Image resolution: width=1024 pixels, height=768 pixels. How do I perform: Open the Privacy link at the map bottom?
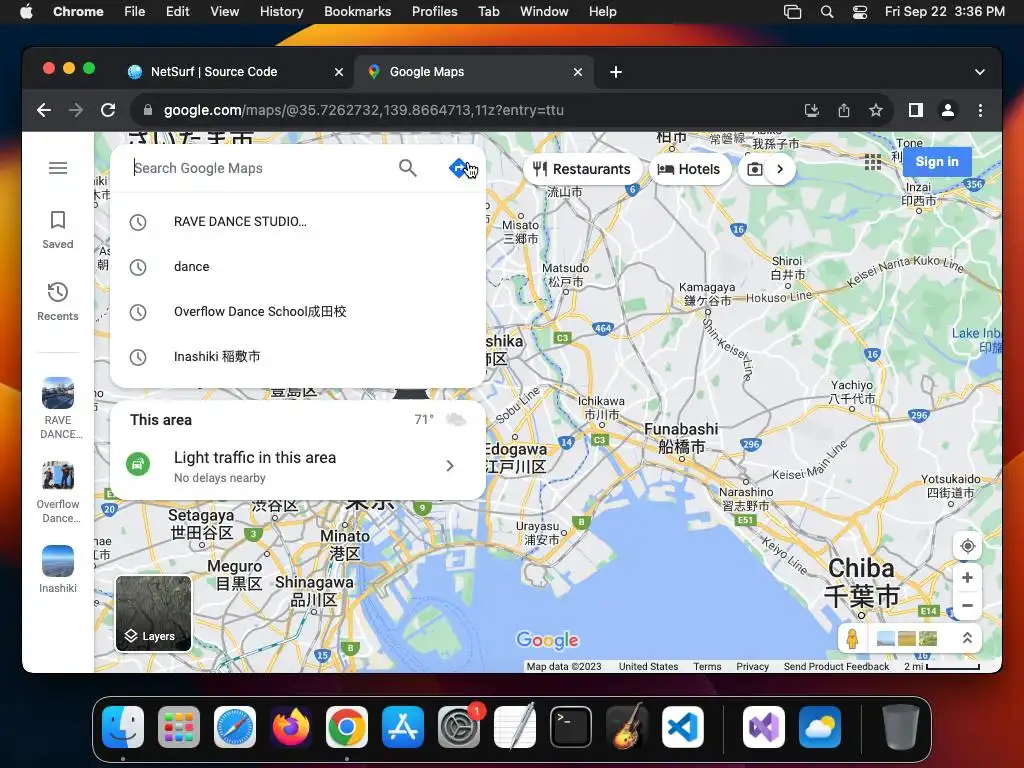click(x=752, y=666)
